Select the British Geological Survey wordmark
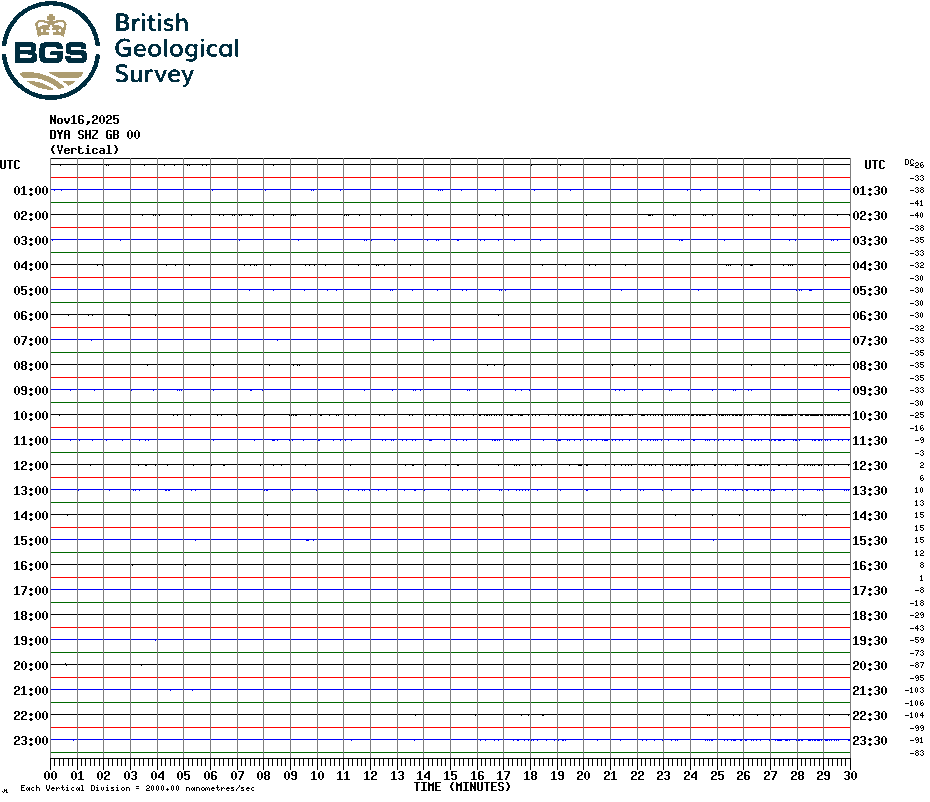 coord(177,48)
